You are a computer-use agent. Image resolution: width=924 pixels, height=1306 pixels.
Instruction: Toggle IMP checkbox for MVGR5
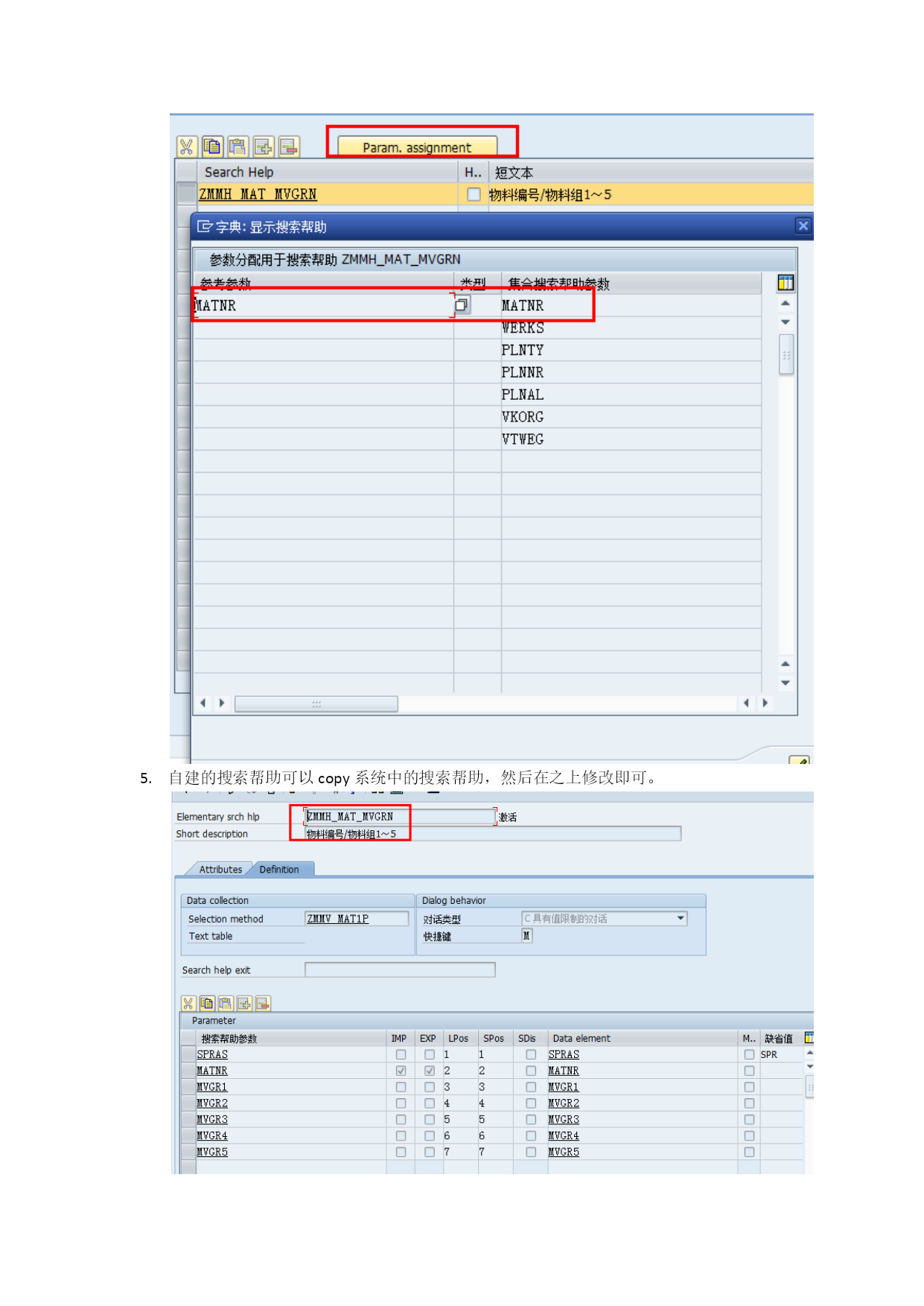(401, 1152)
